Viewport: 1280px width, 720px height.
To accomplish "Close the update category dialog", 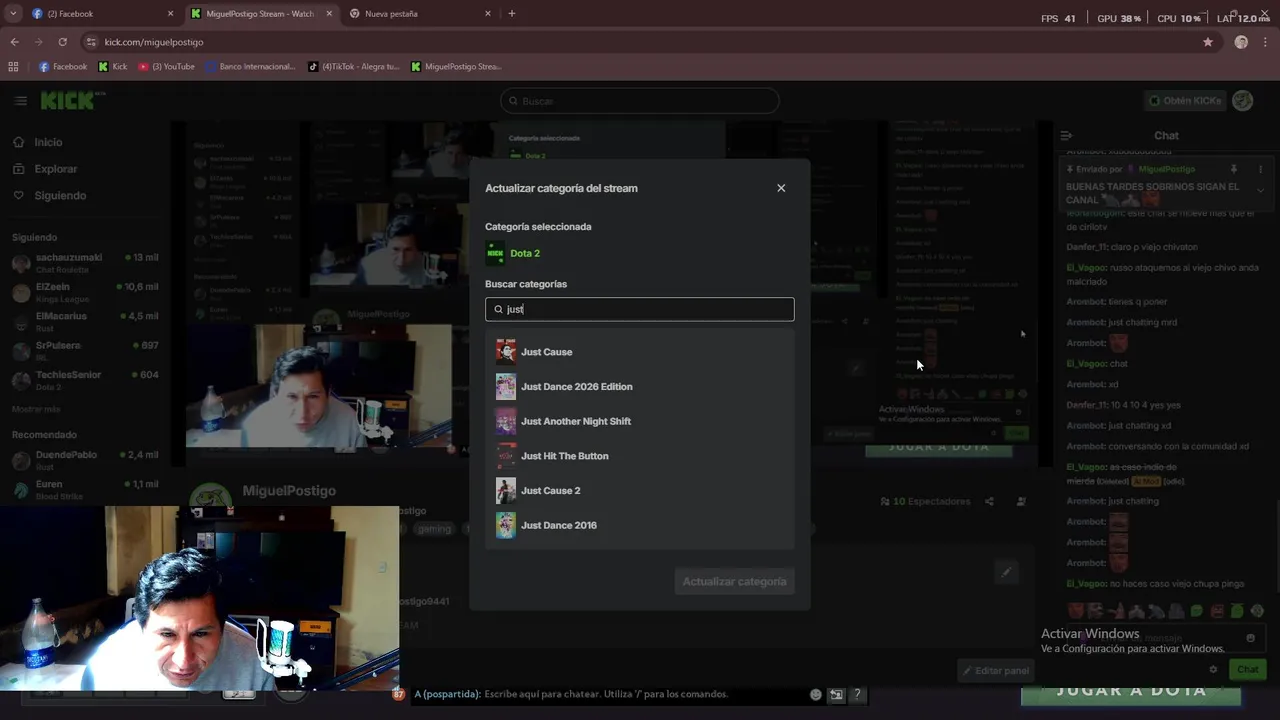I will click(781, 188).
